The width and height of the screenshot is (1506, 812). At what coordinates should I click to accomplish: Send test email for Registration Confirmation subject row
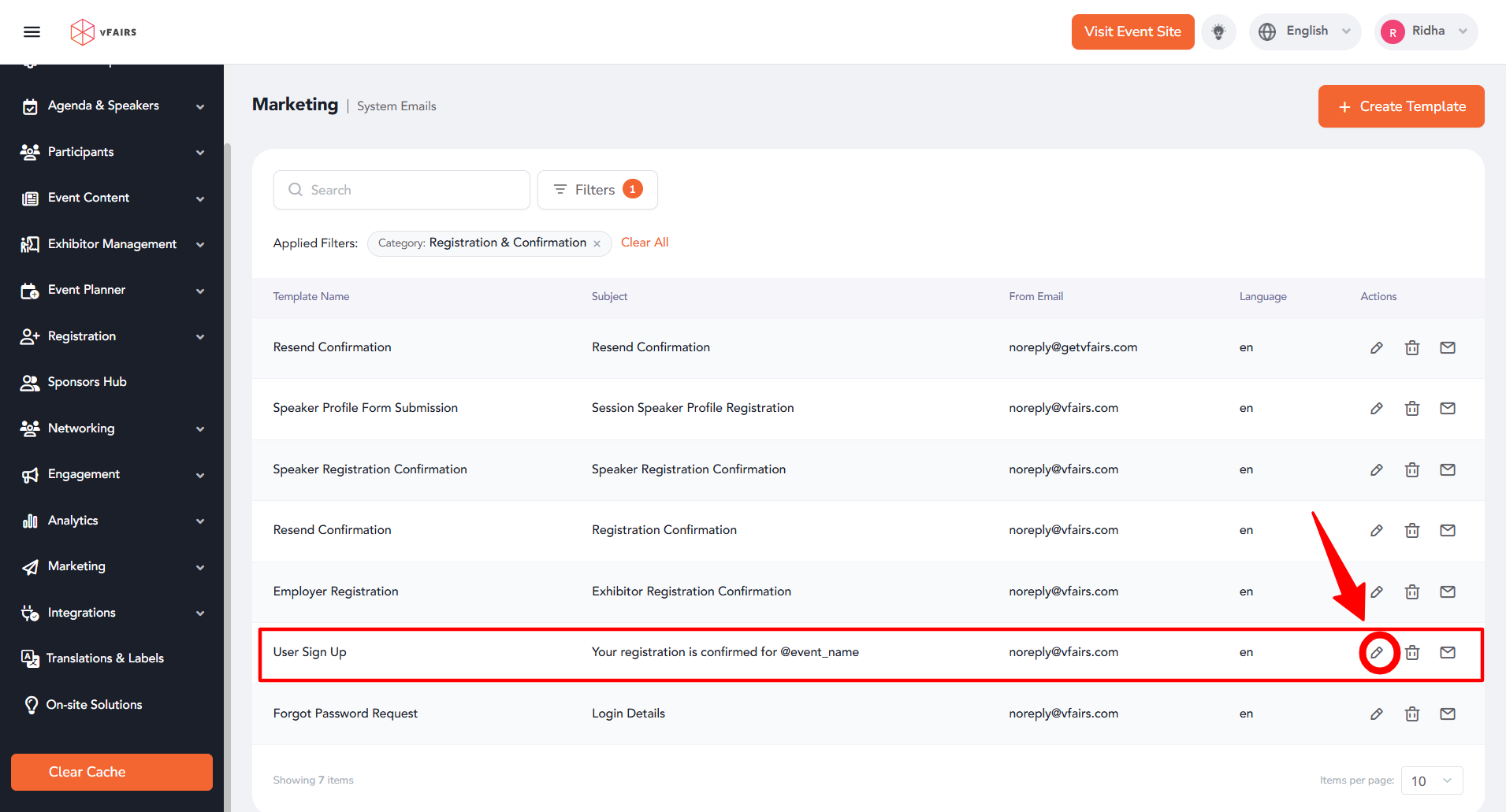point(1447,530)
